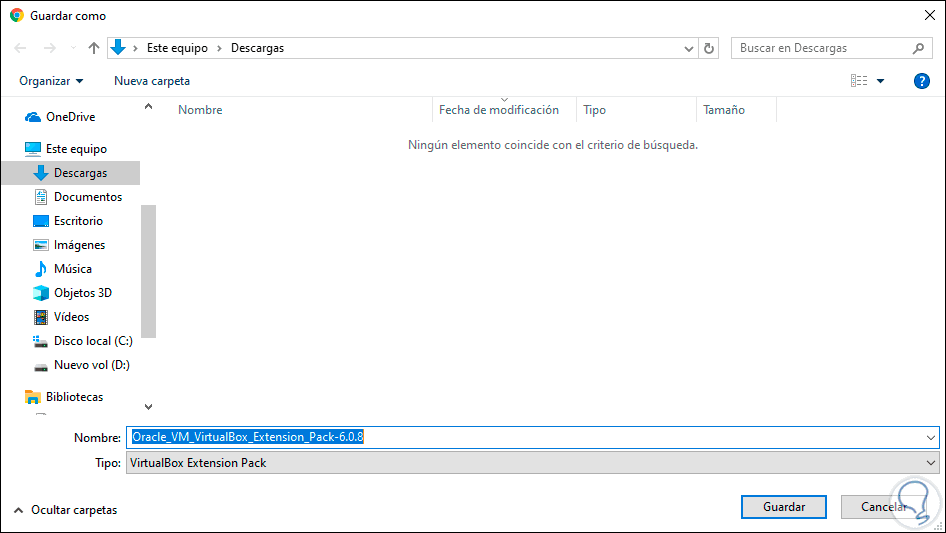
Task: Sort by the Tipo column header
Action: (x=636, y=110)
